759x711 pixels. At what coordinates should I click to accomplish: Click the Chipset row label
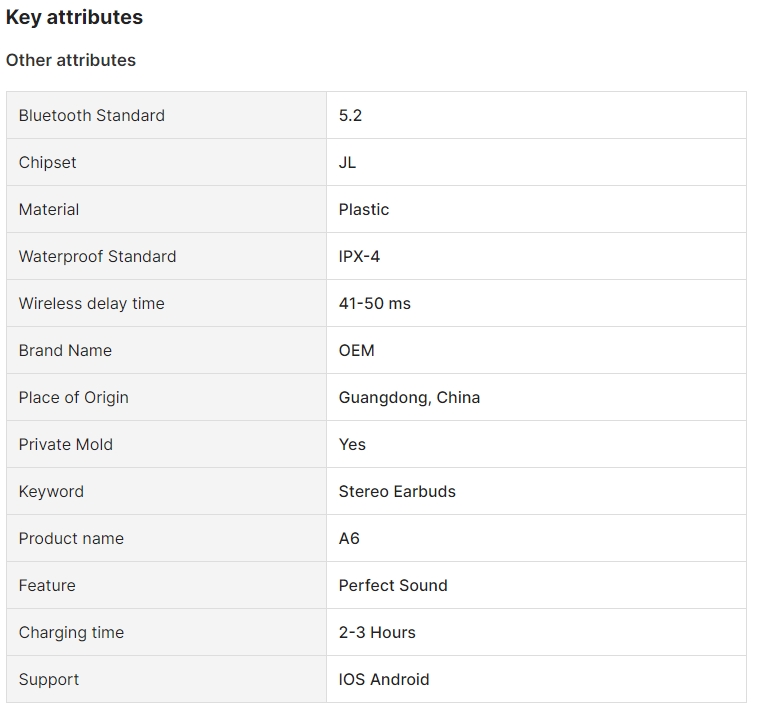click(48, 162)
